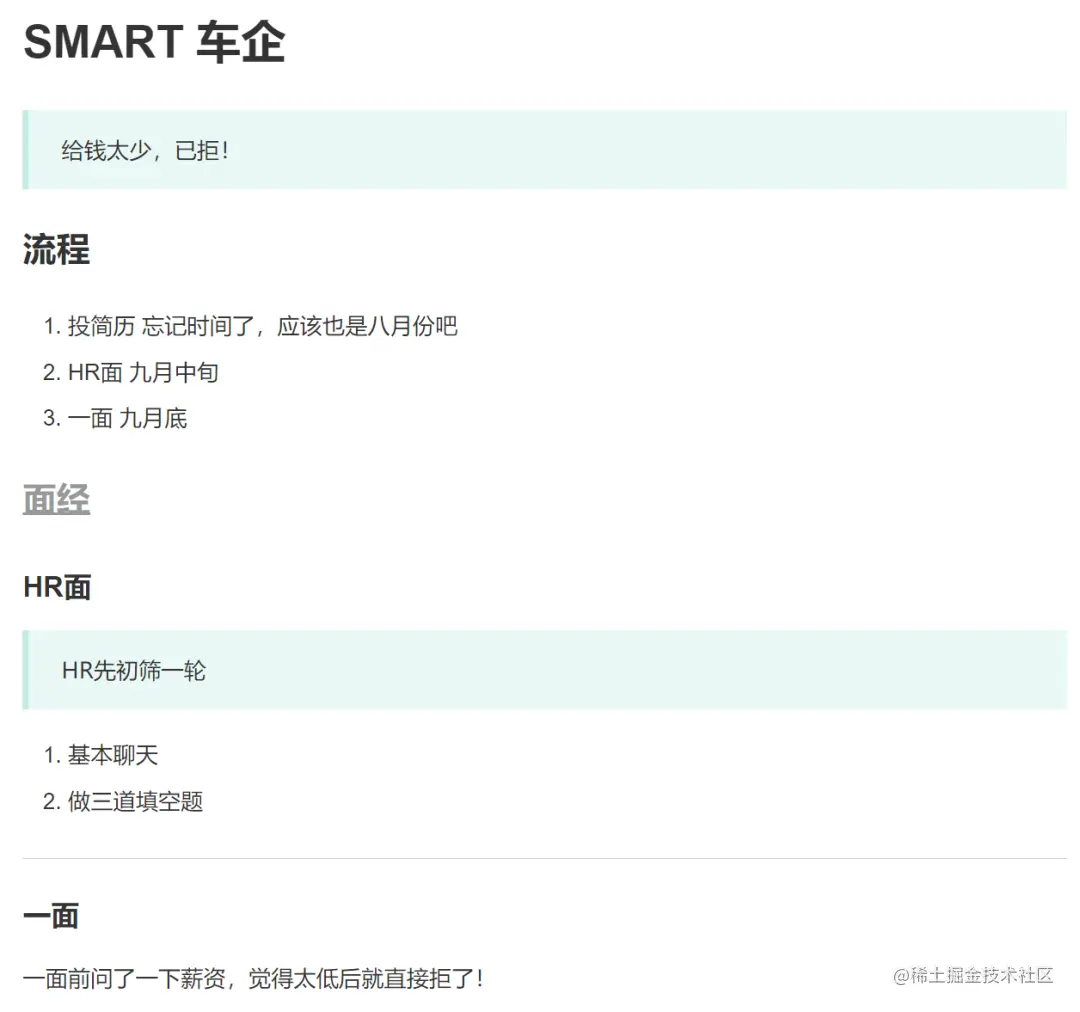The width and height of the screenshot is (1080, 1012).
Task: Click list item '基本聊天'
Action: [113, 755]
